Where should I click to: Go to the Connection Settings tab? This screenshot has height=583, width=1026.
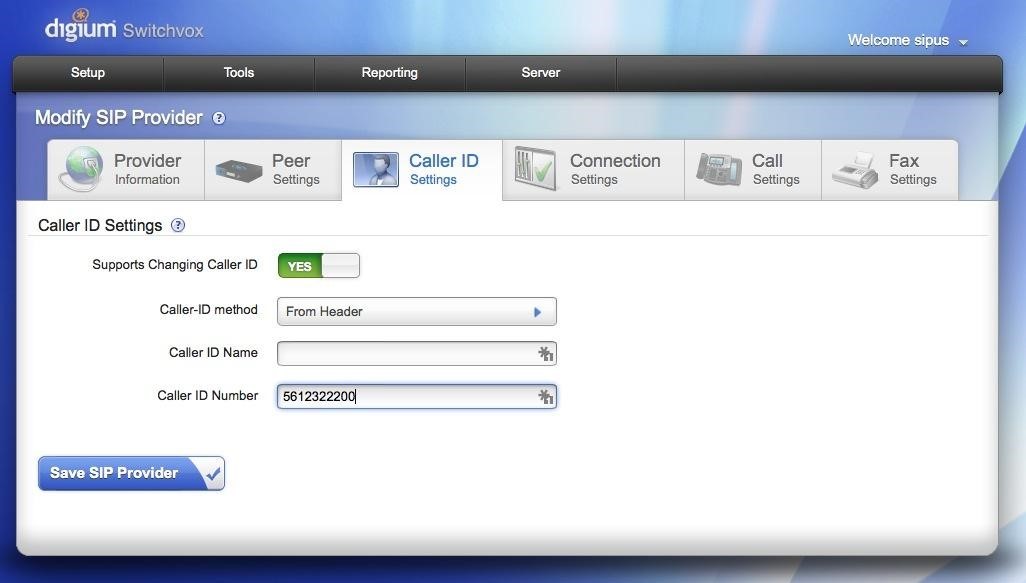click(x=593, y=169)
